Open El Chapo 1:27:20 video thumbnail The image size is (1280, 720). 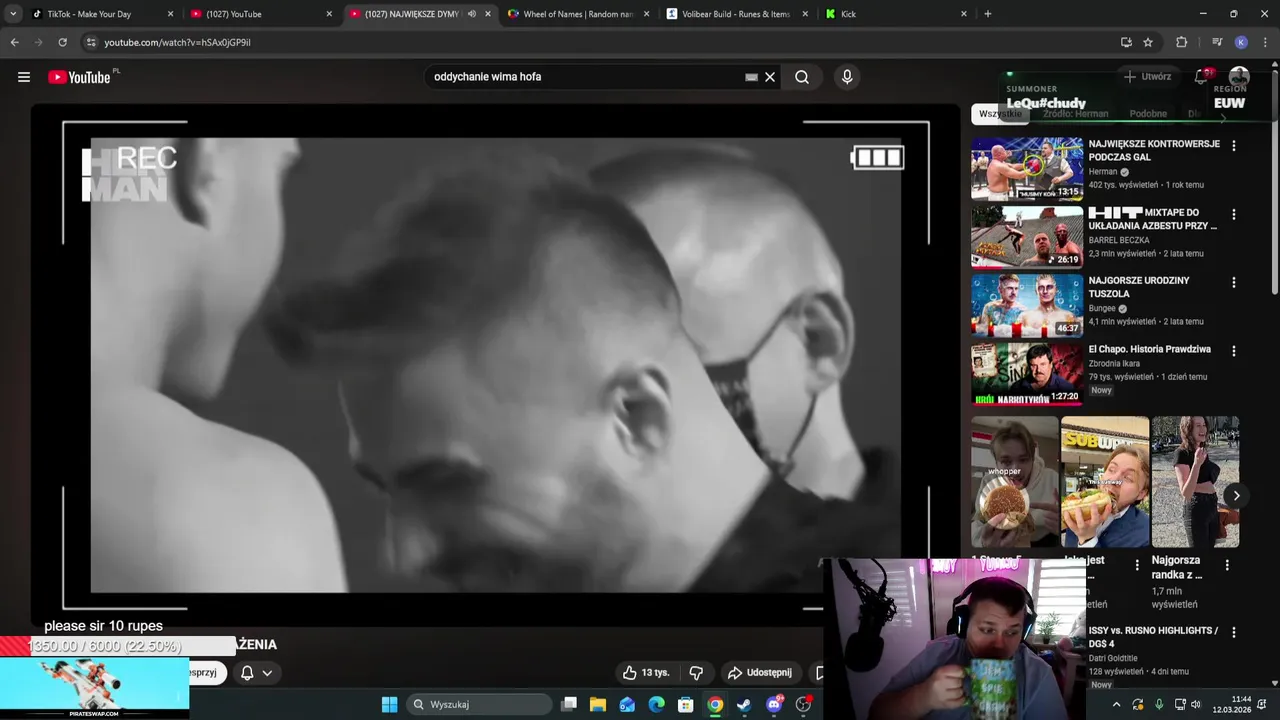(1027, 375)
